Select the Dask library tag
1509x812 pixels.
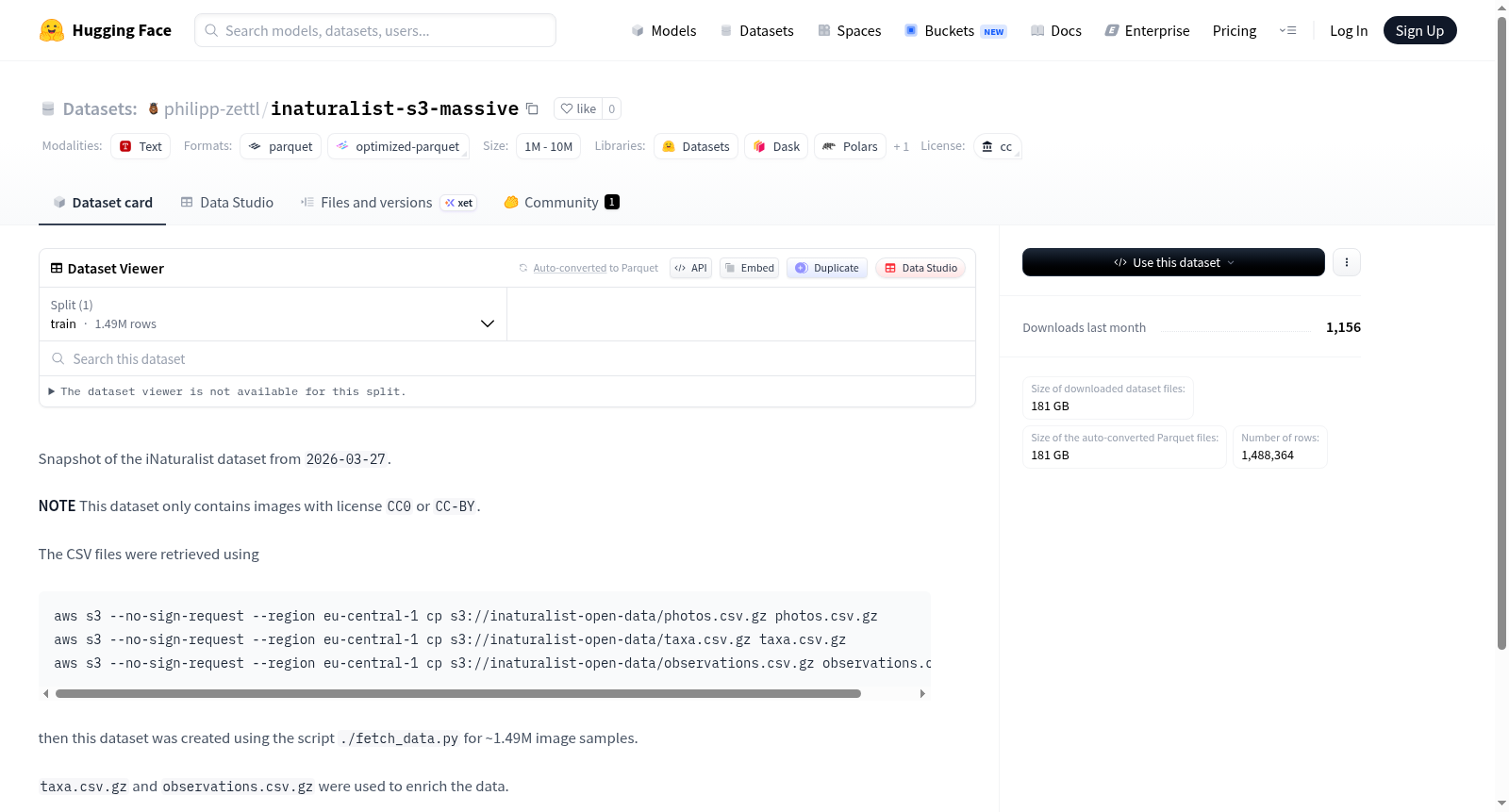776,146
